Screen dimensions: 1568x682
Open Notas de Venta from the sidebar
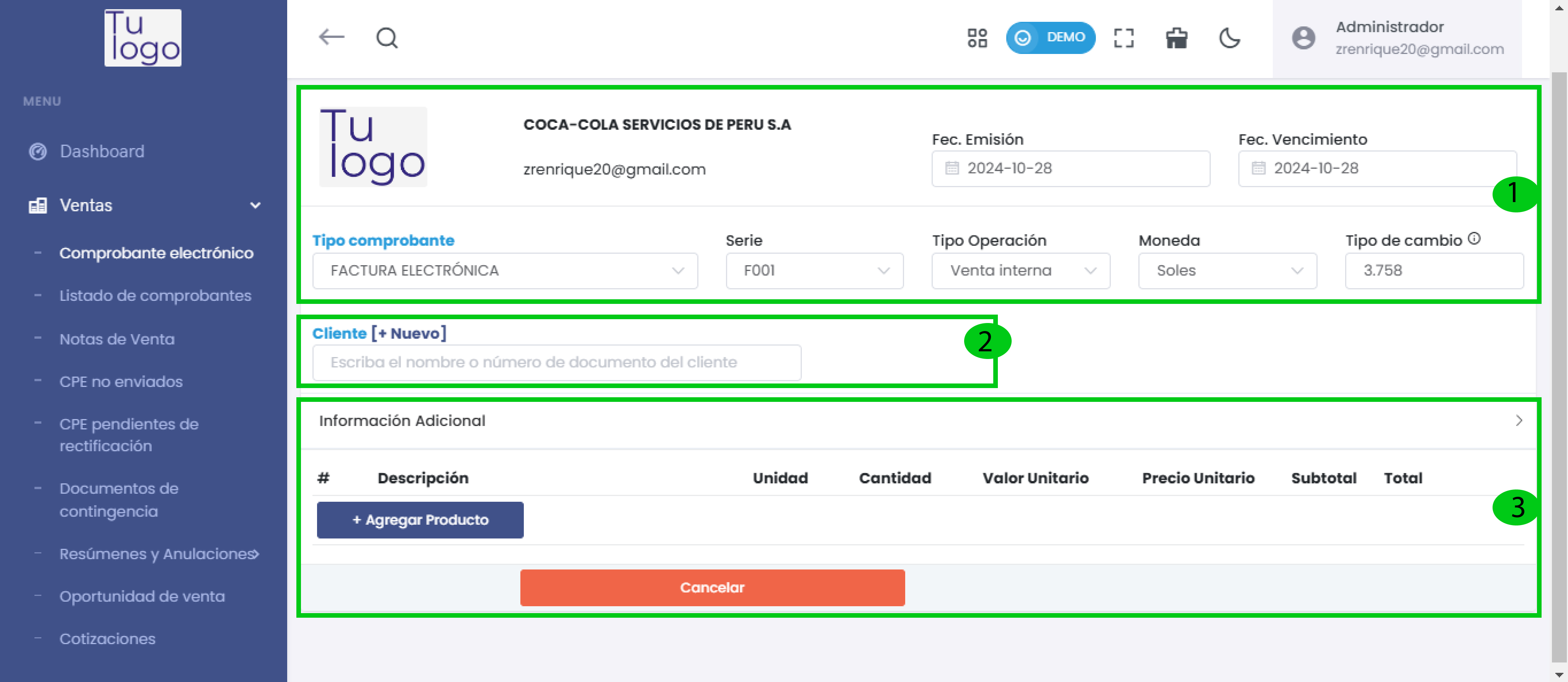click(118, 339)
